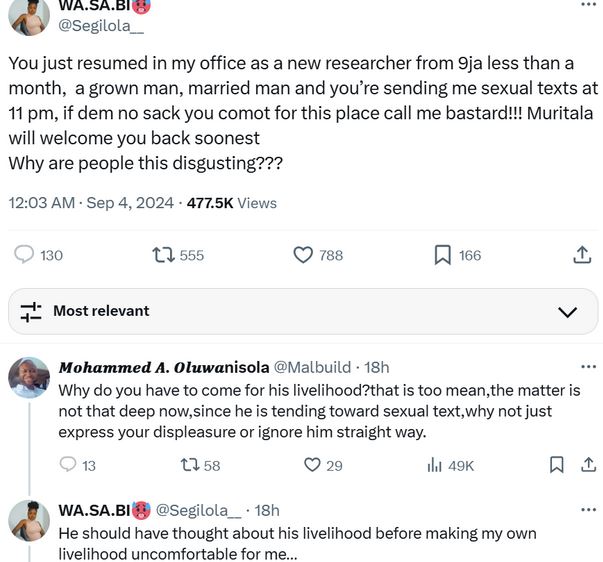
Task: Like the main tweet with 788 likes
Action: click(x=304, y=255)
